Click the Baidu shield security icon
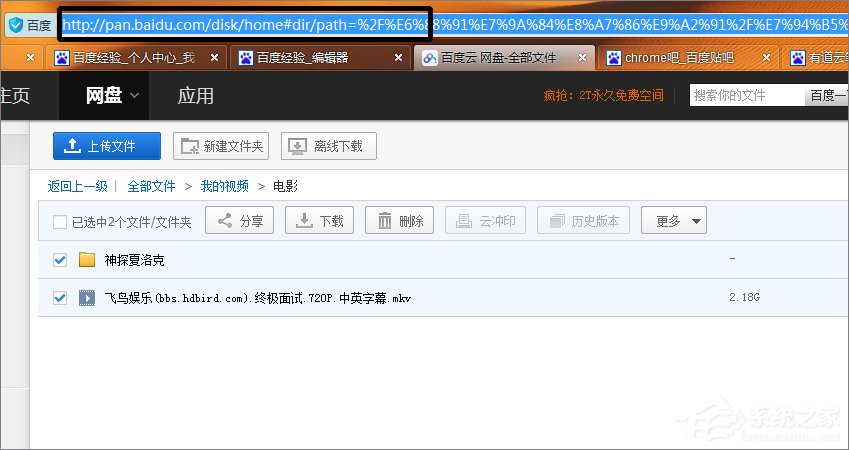 pyautogui.click(x=16, y=25)
